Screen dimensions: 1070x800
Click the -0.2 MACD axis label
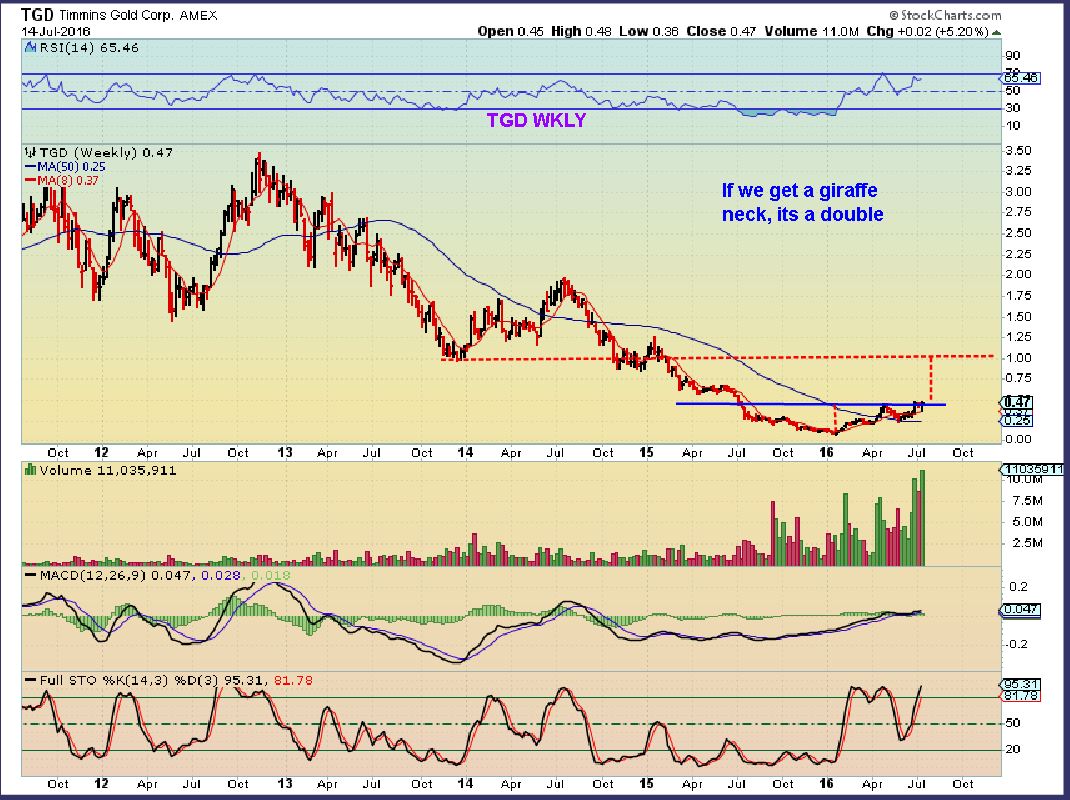pyautogui.click(x=1017, y=644)
